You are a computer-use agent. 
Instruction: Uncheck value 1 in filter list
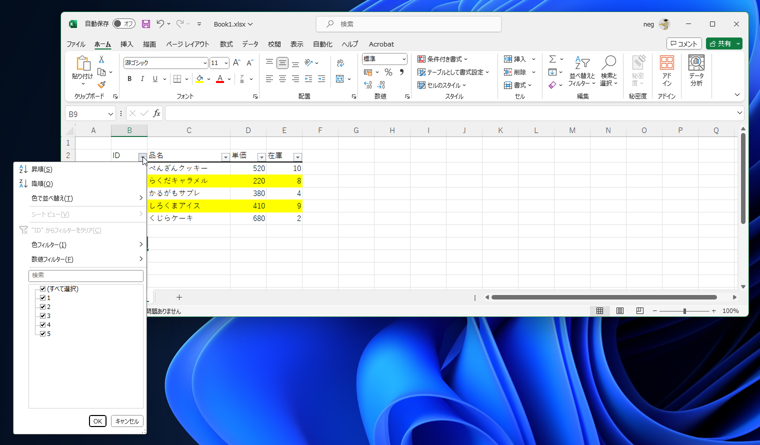coord(43,298)
